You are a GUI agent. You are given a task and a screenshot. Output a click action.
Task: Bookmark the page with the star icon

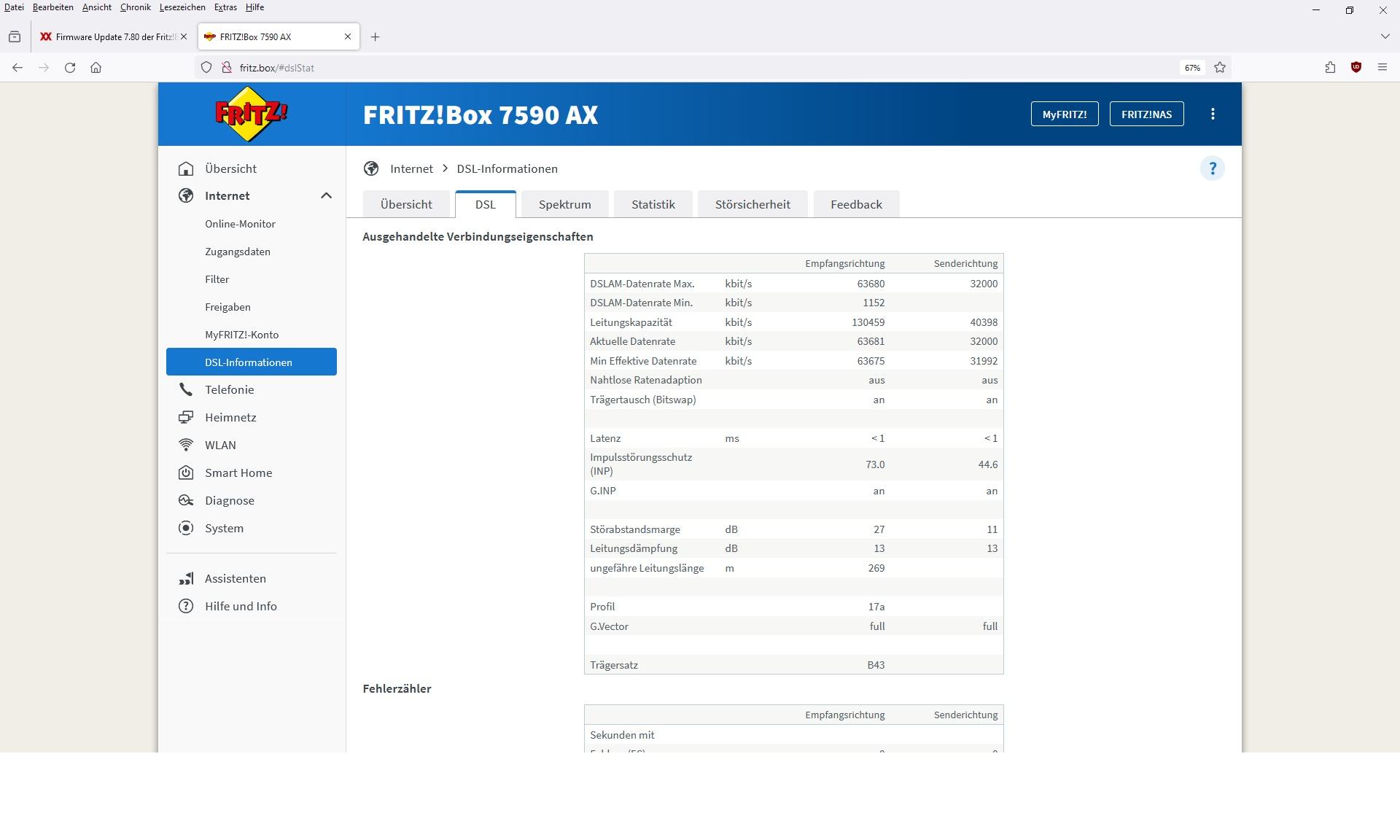pyautogui.click(x=1220, y=67)
